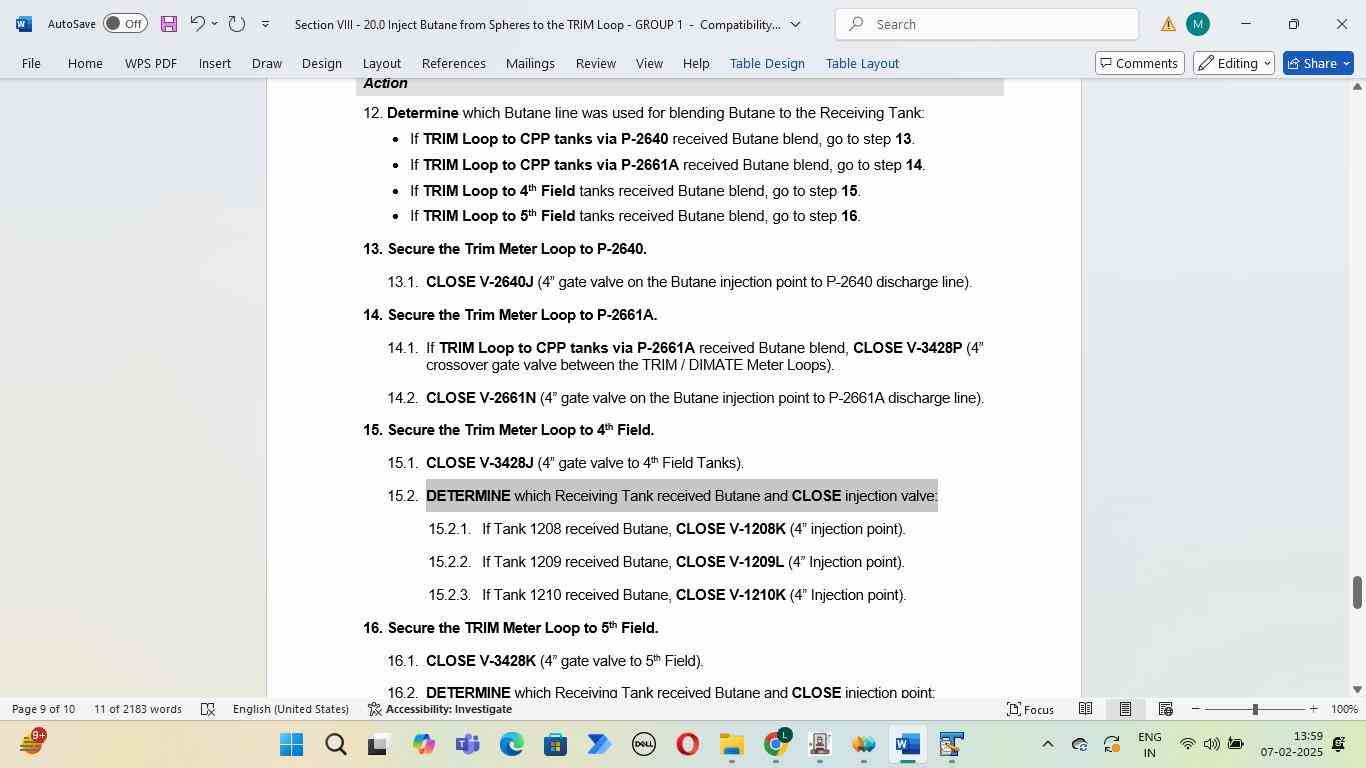
Task: Zoom out with the minus button
Action: (x=1195, y=709)
